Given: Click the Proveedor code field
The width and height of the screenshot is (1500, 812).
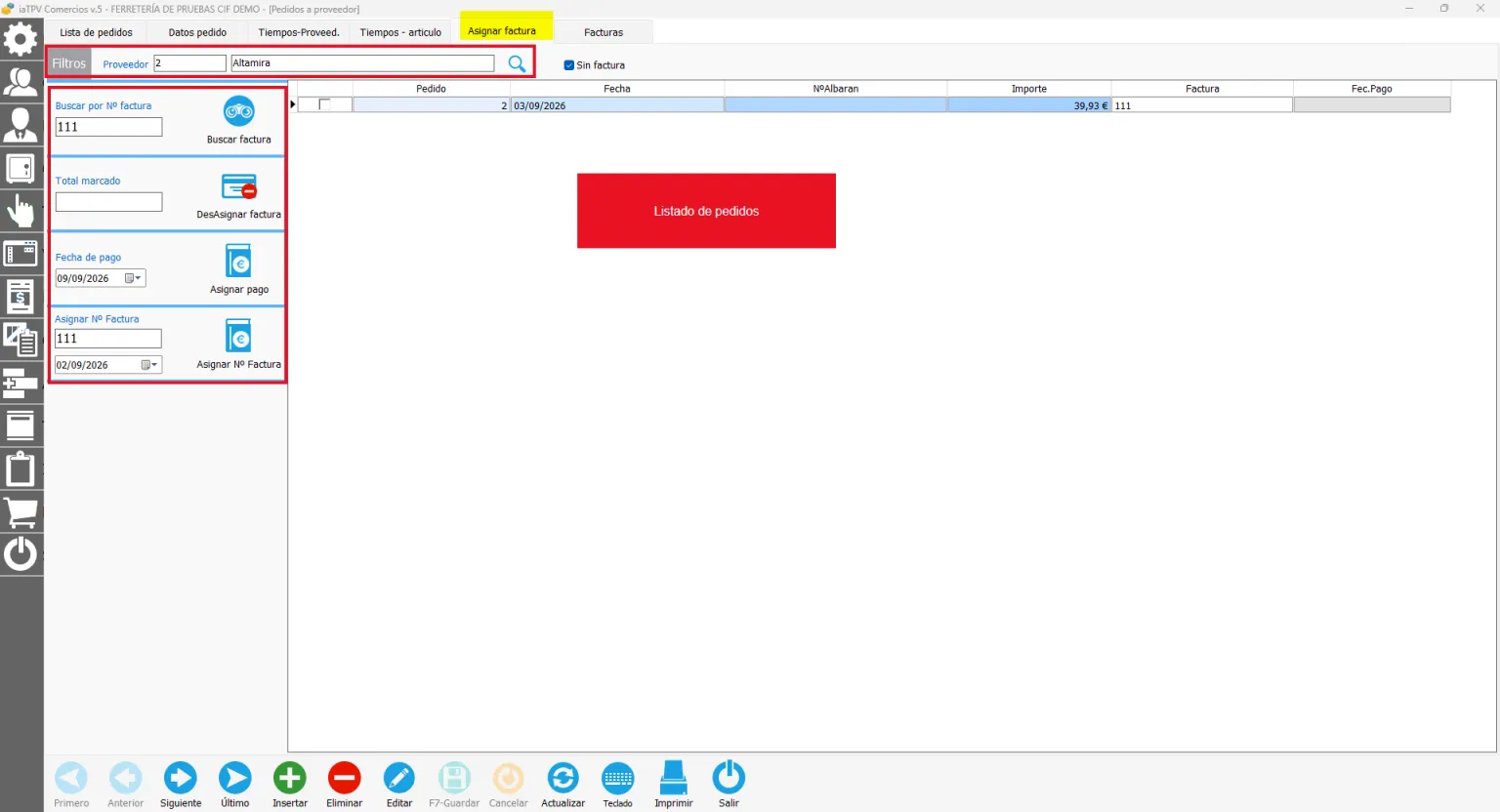Looking at the screenshot, I should [189, 63].
